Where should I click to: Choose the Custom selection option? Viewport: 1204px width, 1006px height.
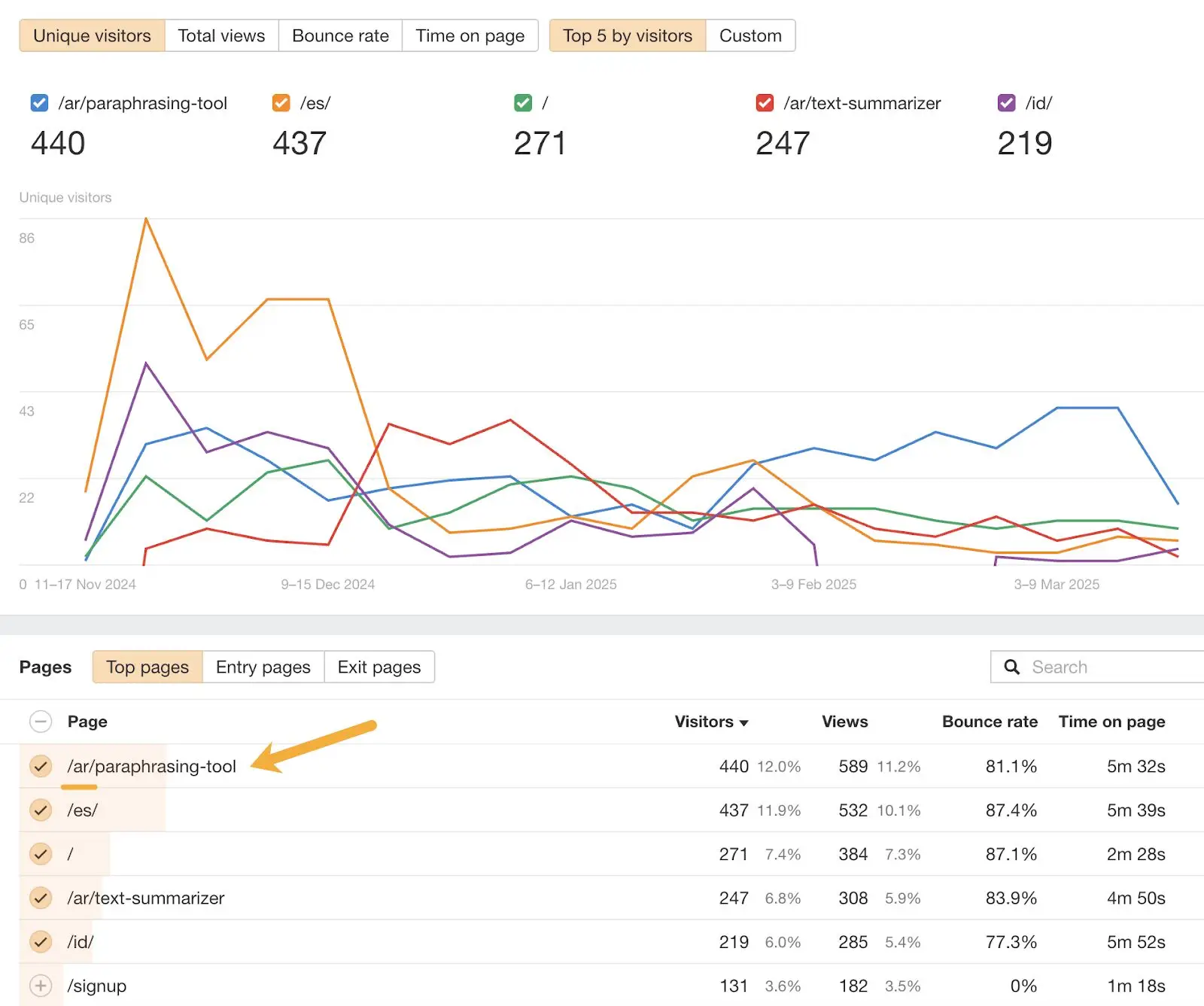[x=750, y=35]
